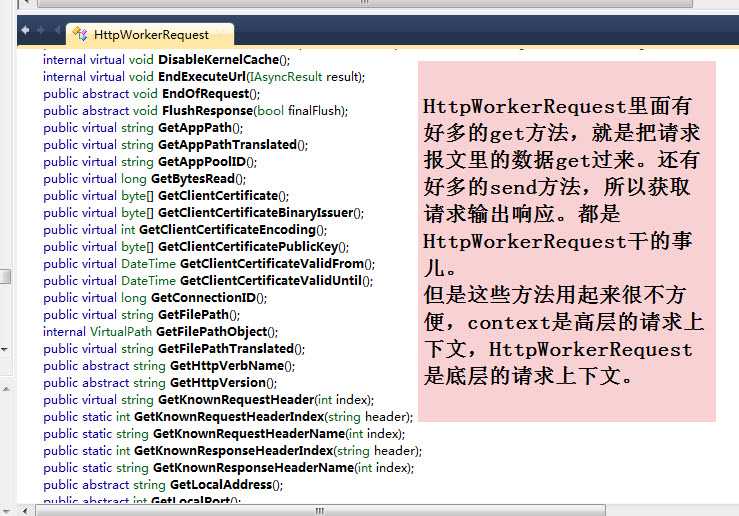
Task: Click the GetAppPath method name
Action: click(x=195, y=128)
